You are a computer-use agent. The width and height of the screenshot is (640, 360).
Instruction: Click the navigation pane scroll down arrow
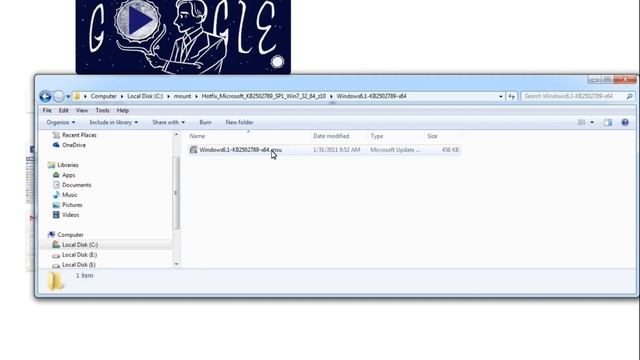176,264
